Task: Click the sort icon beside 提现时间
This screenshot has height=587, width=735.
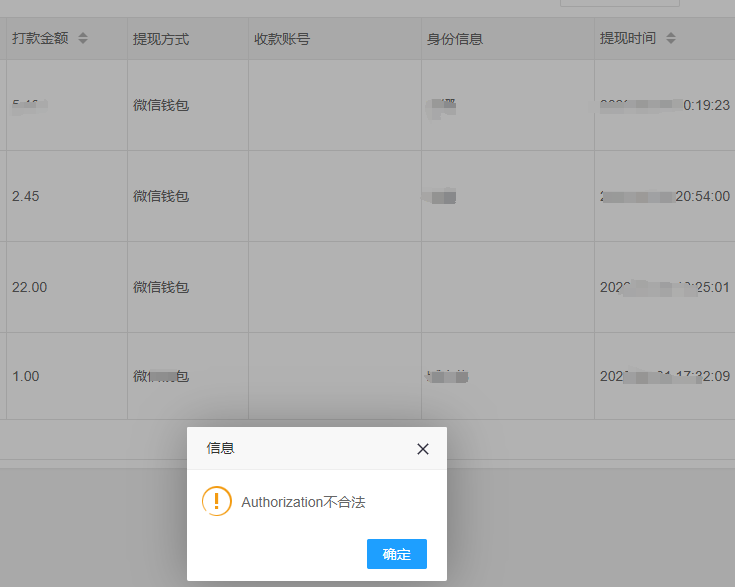Action: (671, 38)
